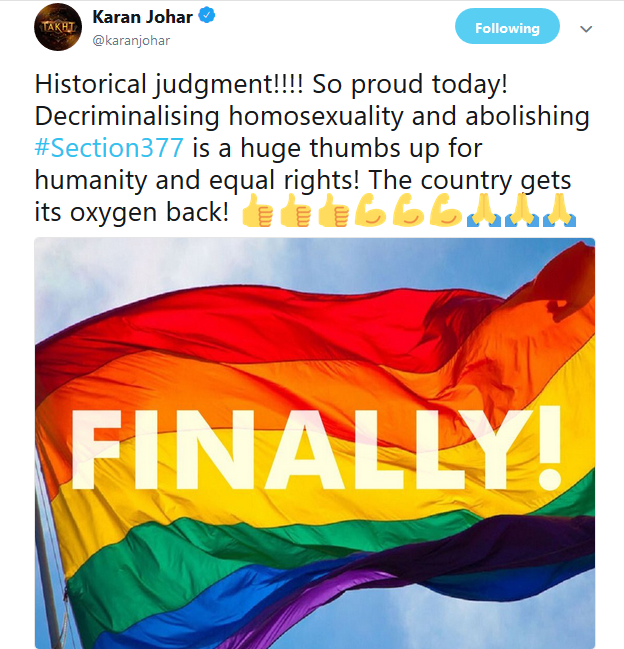Click the first folded hands emoji
Screen dimensions: 624x649
click(x=484, y=210)
